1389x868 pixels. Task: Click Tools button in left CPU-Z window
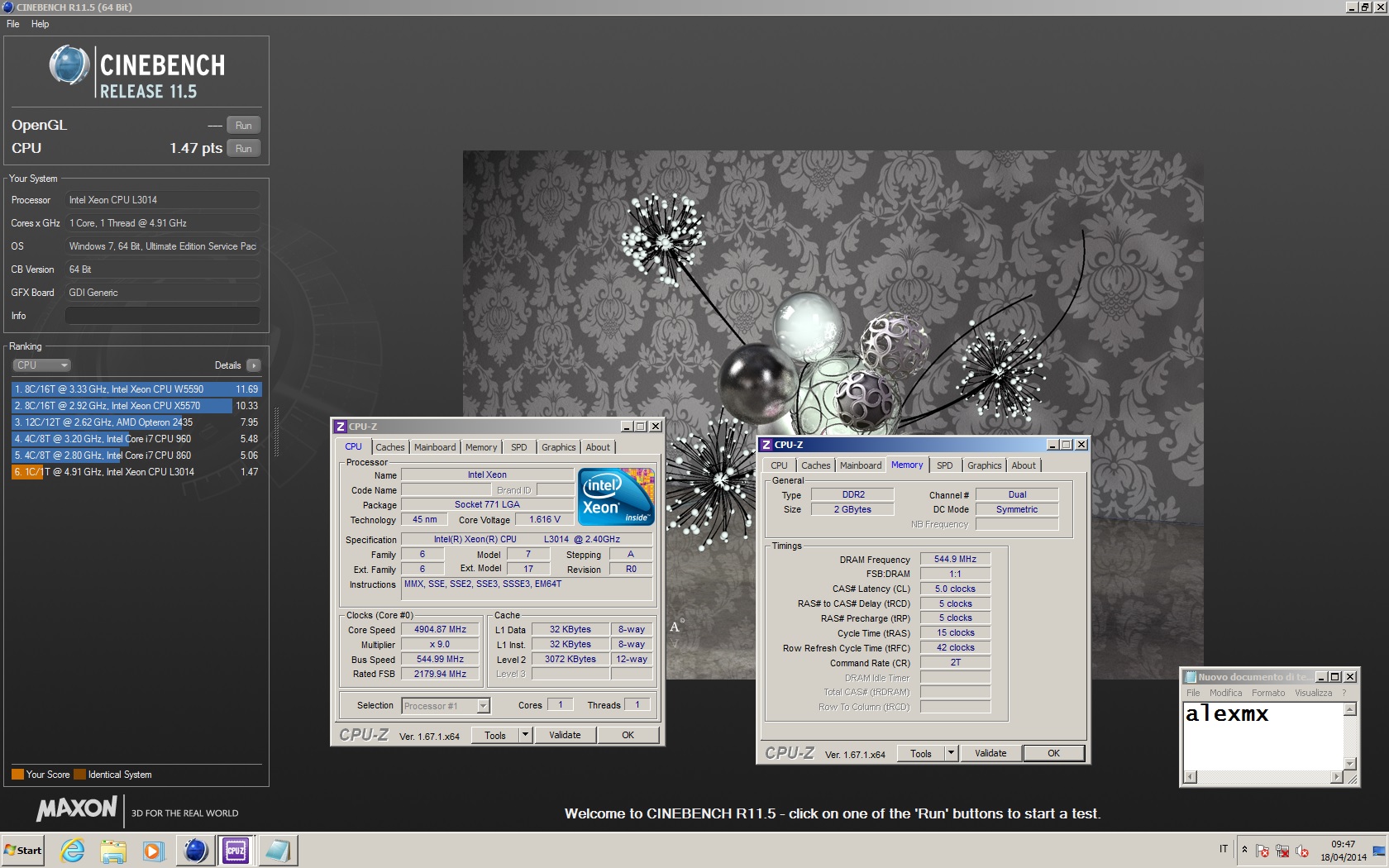(x=495, y=735)
